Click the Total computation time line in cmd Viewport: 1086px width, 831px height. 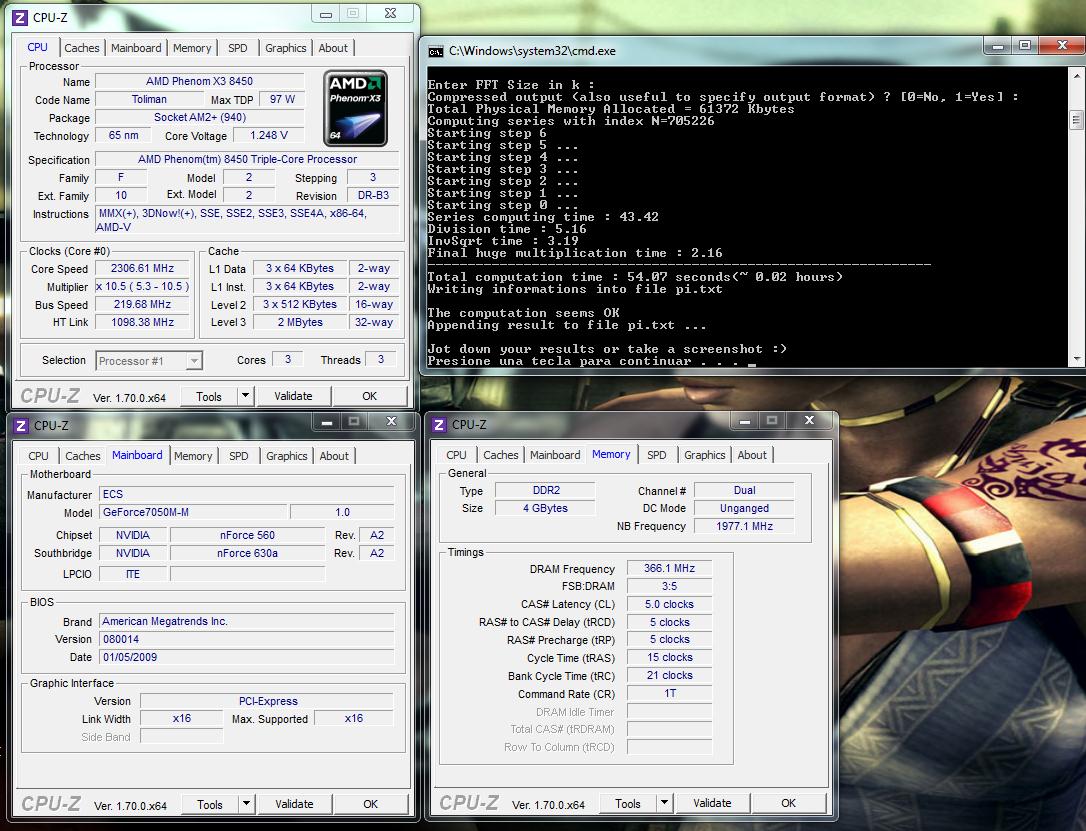click(x=635, y=277)
